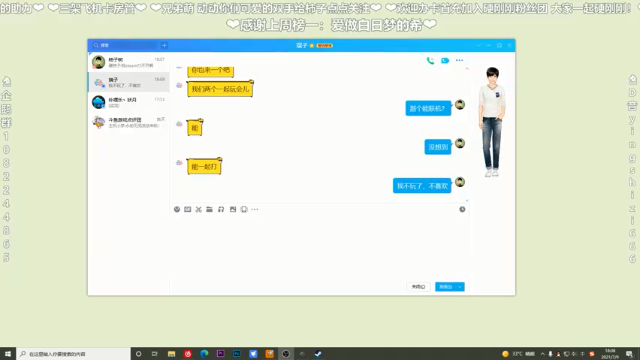Open Windows Start menu
Image resolution: width=640 pixels, height=360 pixels.
(x=8, y=354)
